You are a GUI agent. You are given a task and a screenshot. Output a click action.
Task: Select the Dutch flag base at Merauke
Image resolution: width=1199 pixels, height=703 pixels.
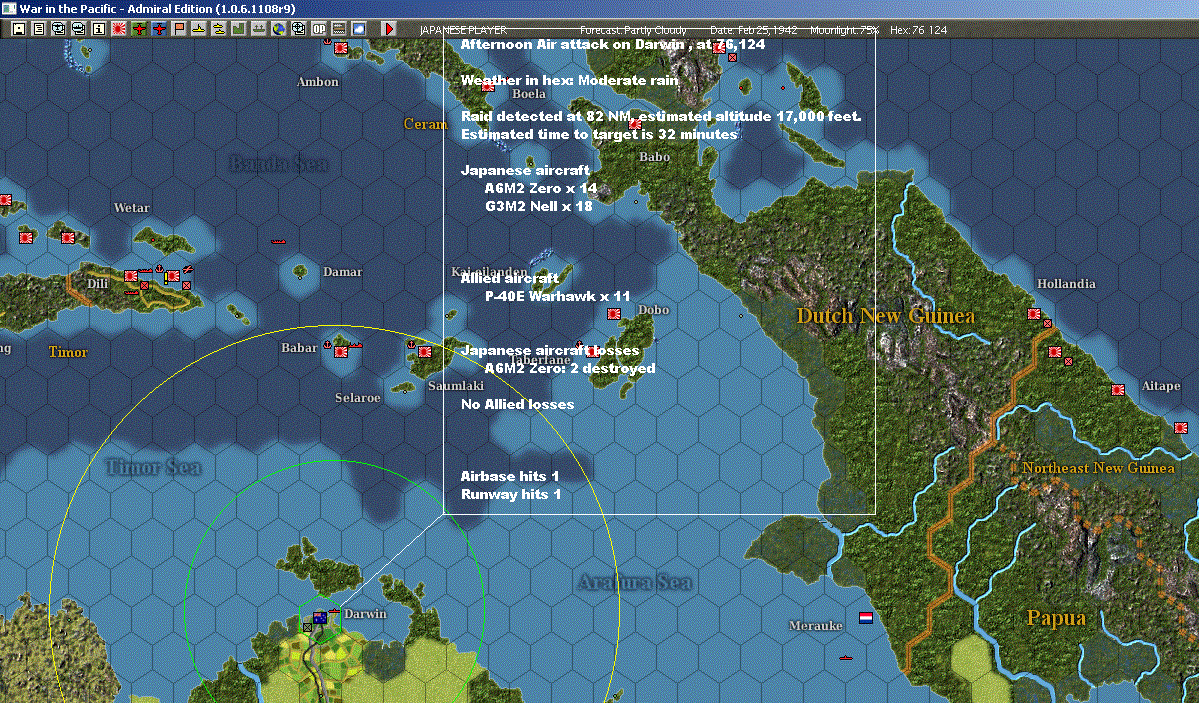(x=866, y=618)
